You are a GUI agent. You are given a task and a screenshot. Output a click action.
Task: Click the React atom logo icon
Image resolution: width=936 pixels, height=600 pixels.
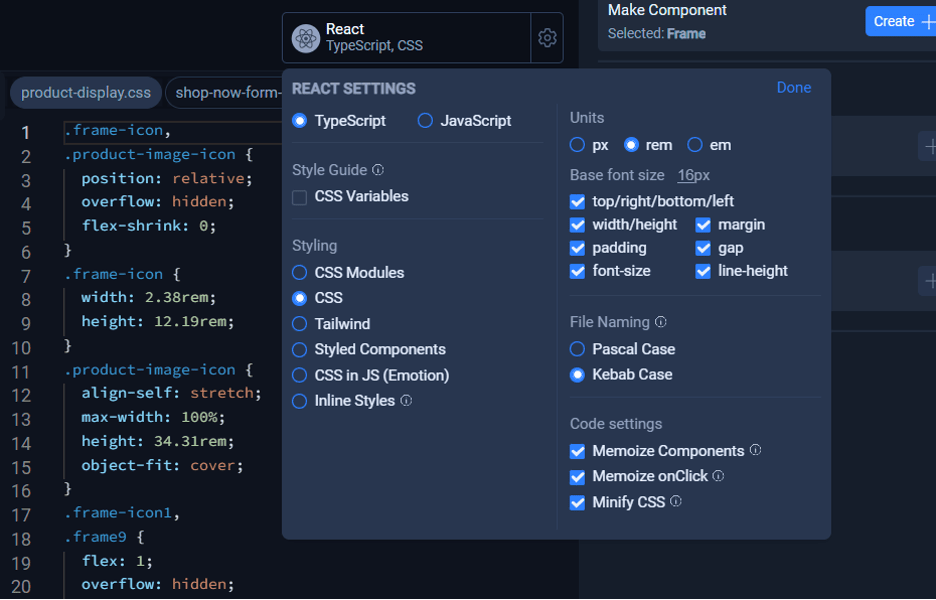[306, 38]
